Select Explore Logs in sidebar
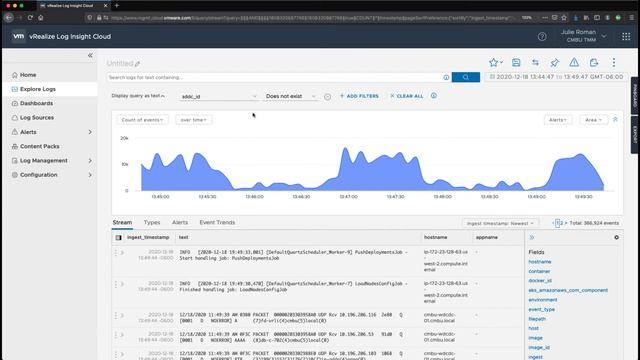 (50, 89)
